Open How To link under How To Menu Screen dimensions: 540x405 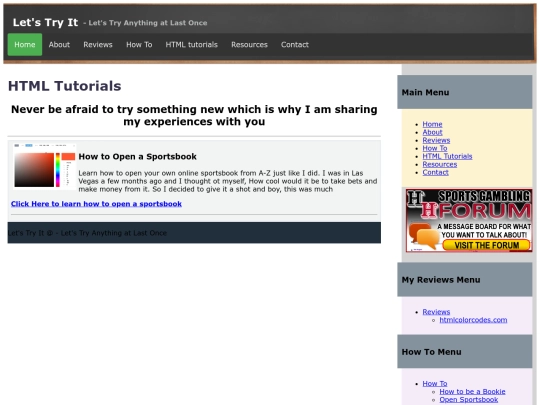coord(435,383)
